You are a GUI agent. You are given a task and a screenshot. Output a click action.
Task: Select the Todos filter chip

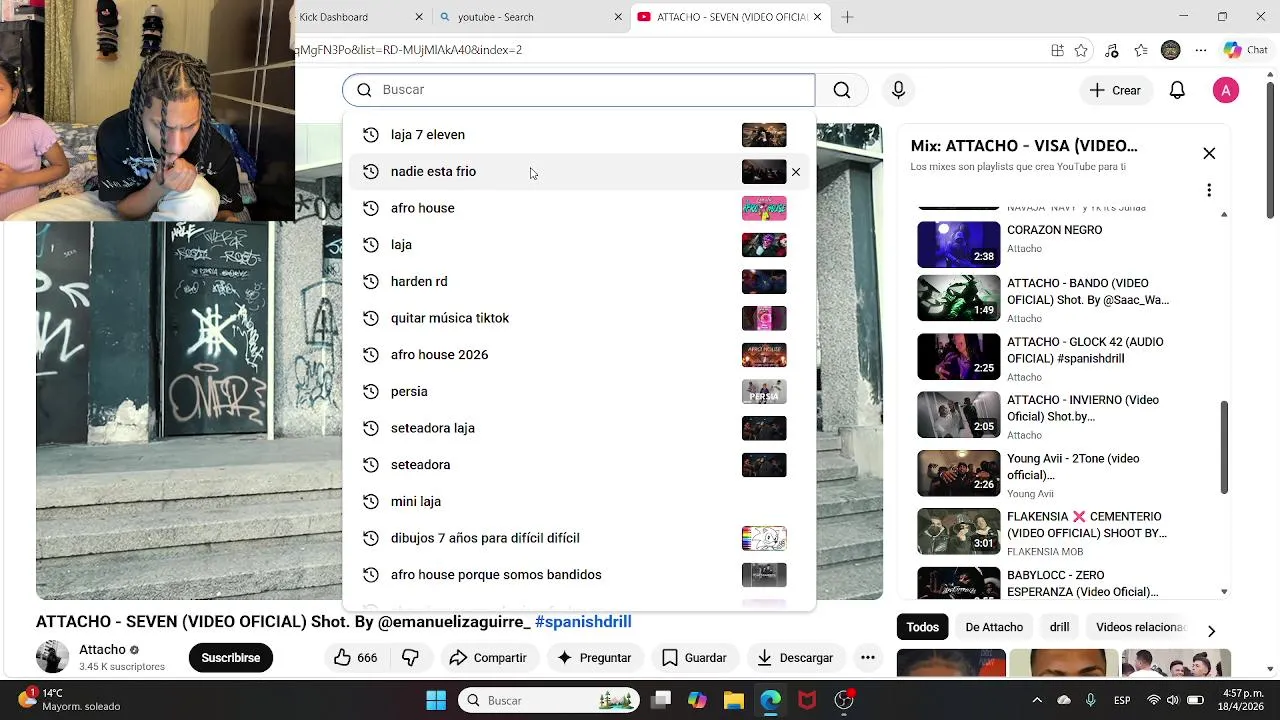tap(922, 627)
